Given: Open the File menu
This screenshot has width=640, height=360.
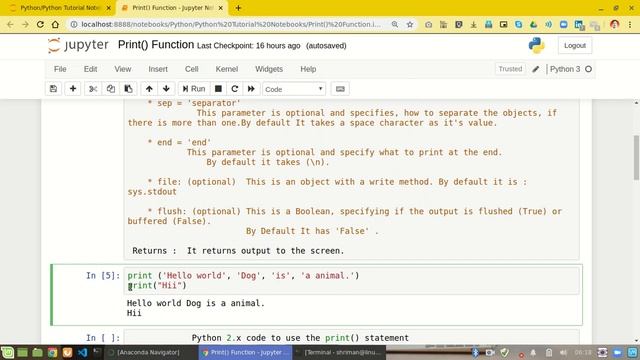Looking at the screenshot, I should (60, 69).
